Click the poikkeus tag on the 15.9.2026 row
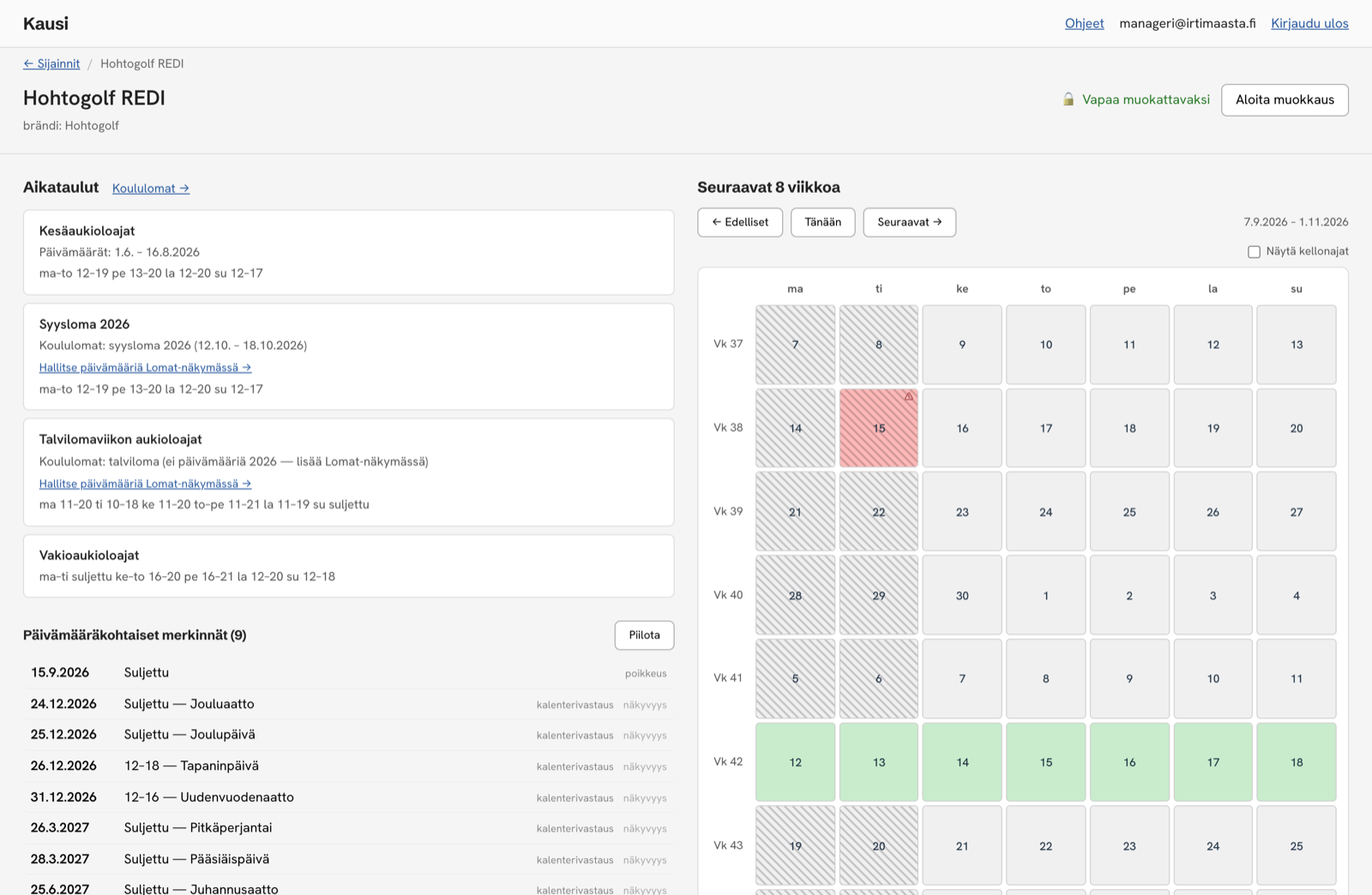This screenshot has height=895, width=1372. coord(646,674)
